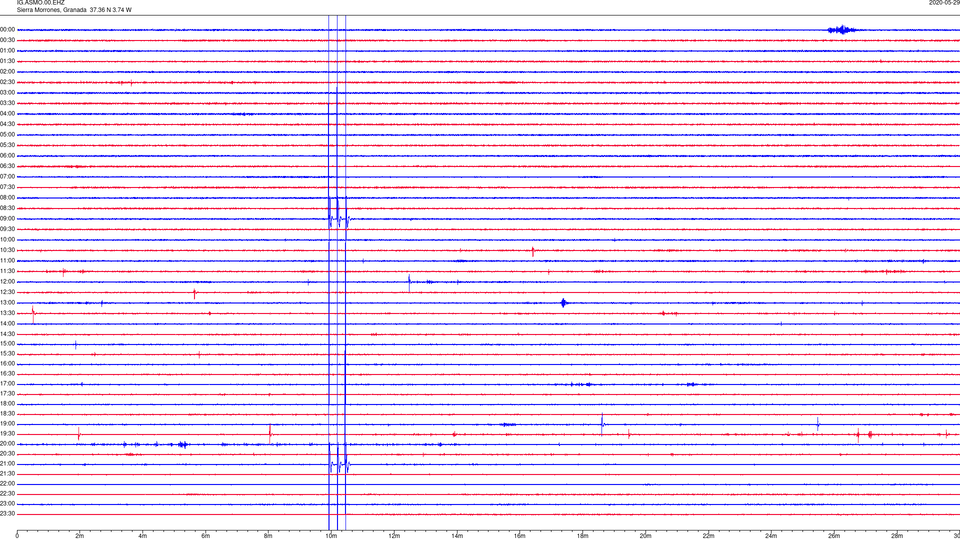Select the 08:30 trace time label

click(x=8, y=208)
